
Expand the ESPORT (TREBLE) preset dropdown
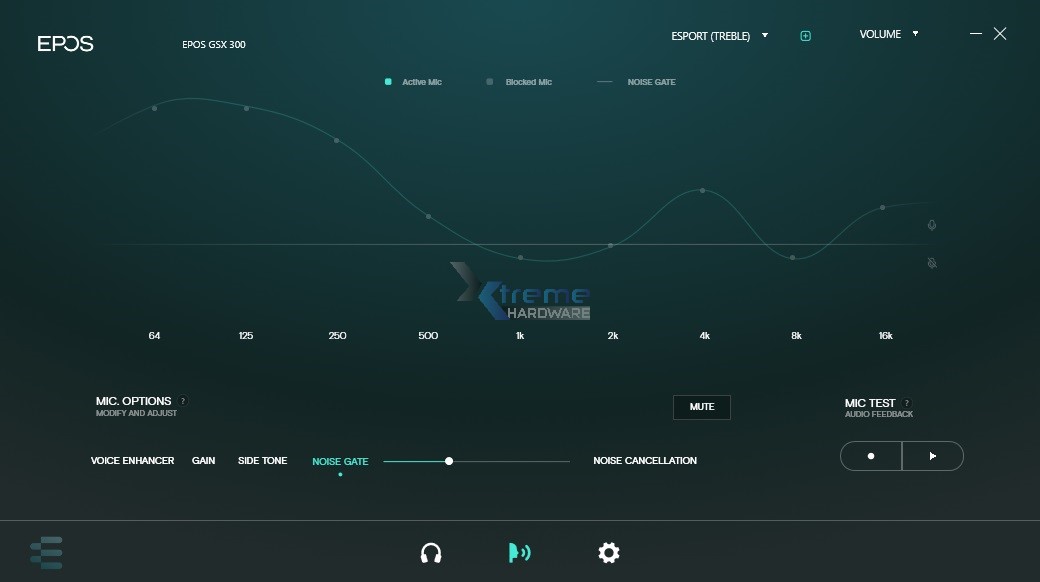click(x=719, y=36)
